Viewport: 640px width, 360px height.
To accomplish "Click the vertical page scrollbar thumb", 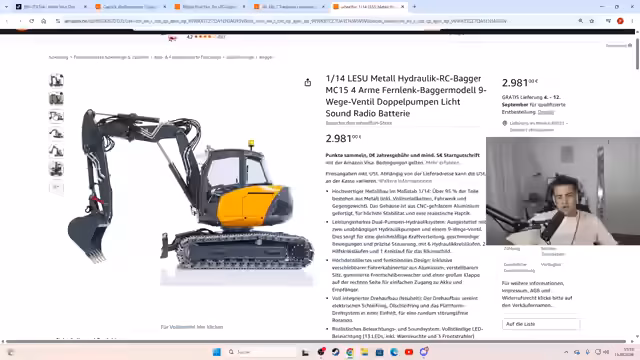I will (637, 53).
